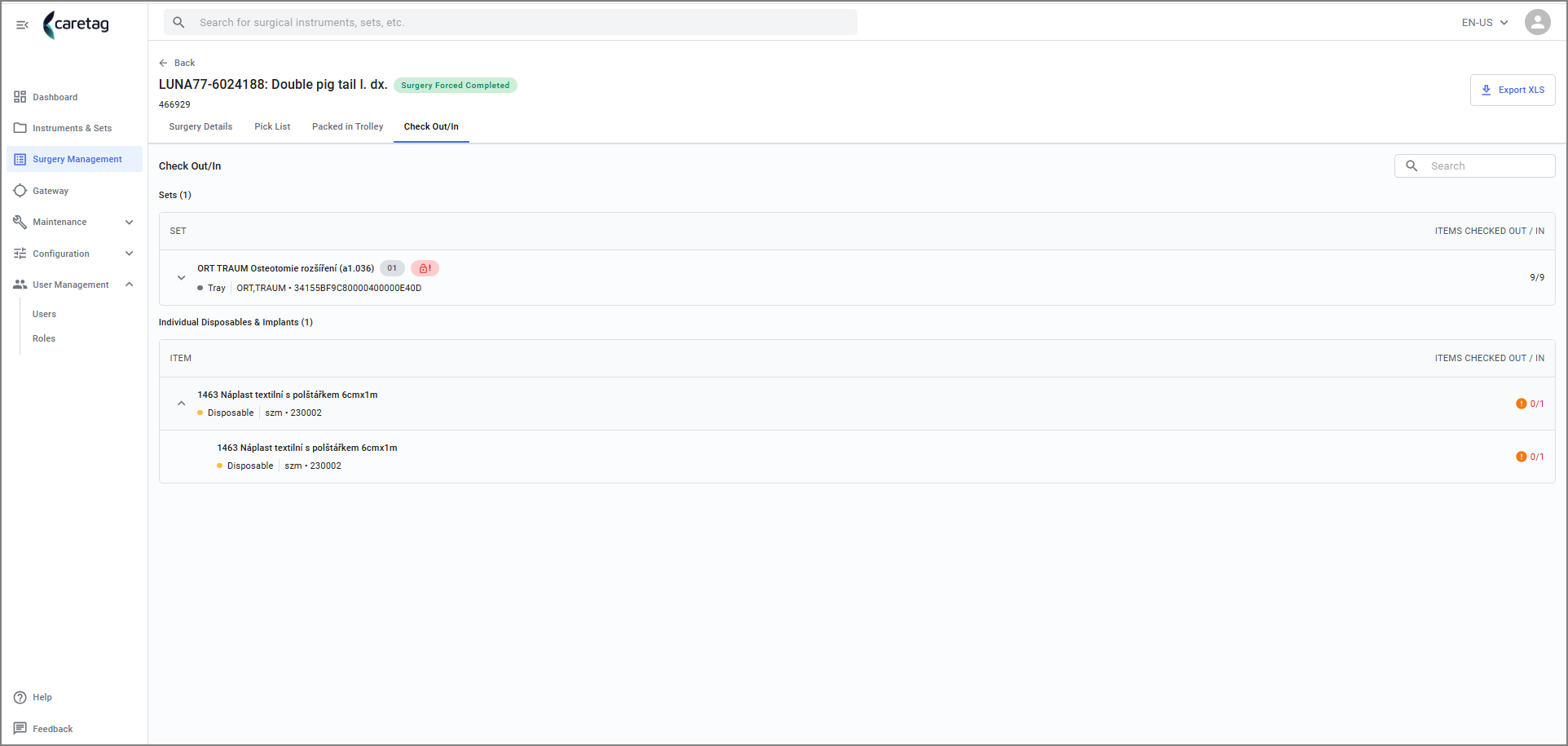
Task: Open the Feedback link
Action: [x=52, y=728]
